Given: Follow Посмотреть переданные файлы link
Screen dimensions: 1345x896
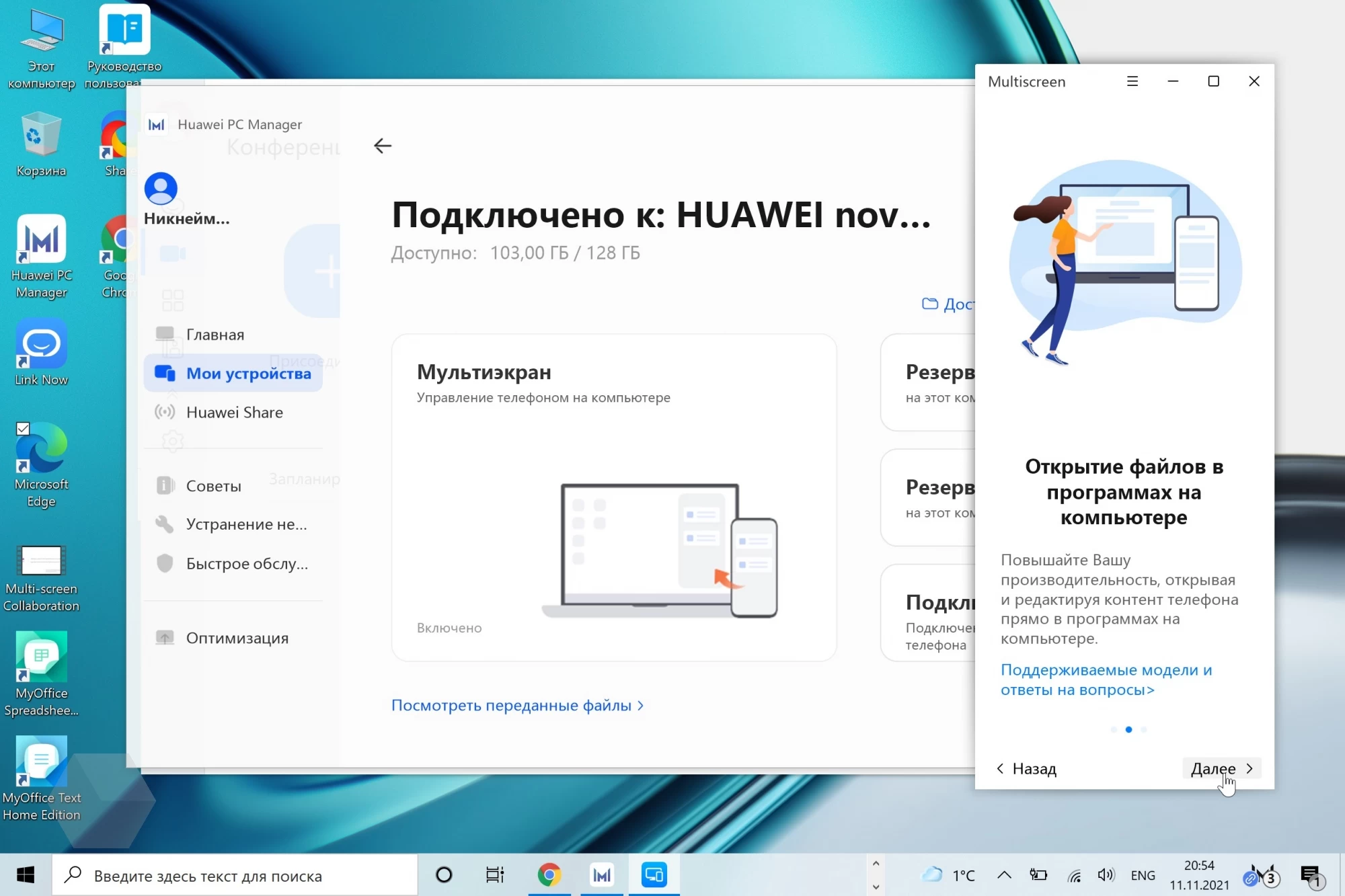Looking at the screenshot, I should tap(517, 705).
